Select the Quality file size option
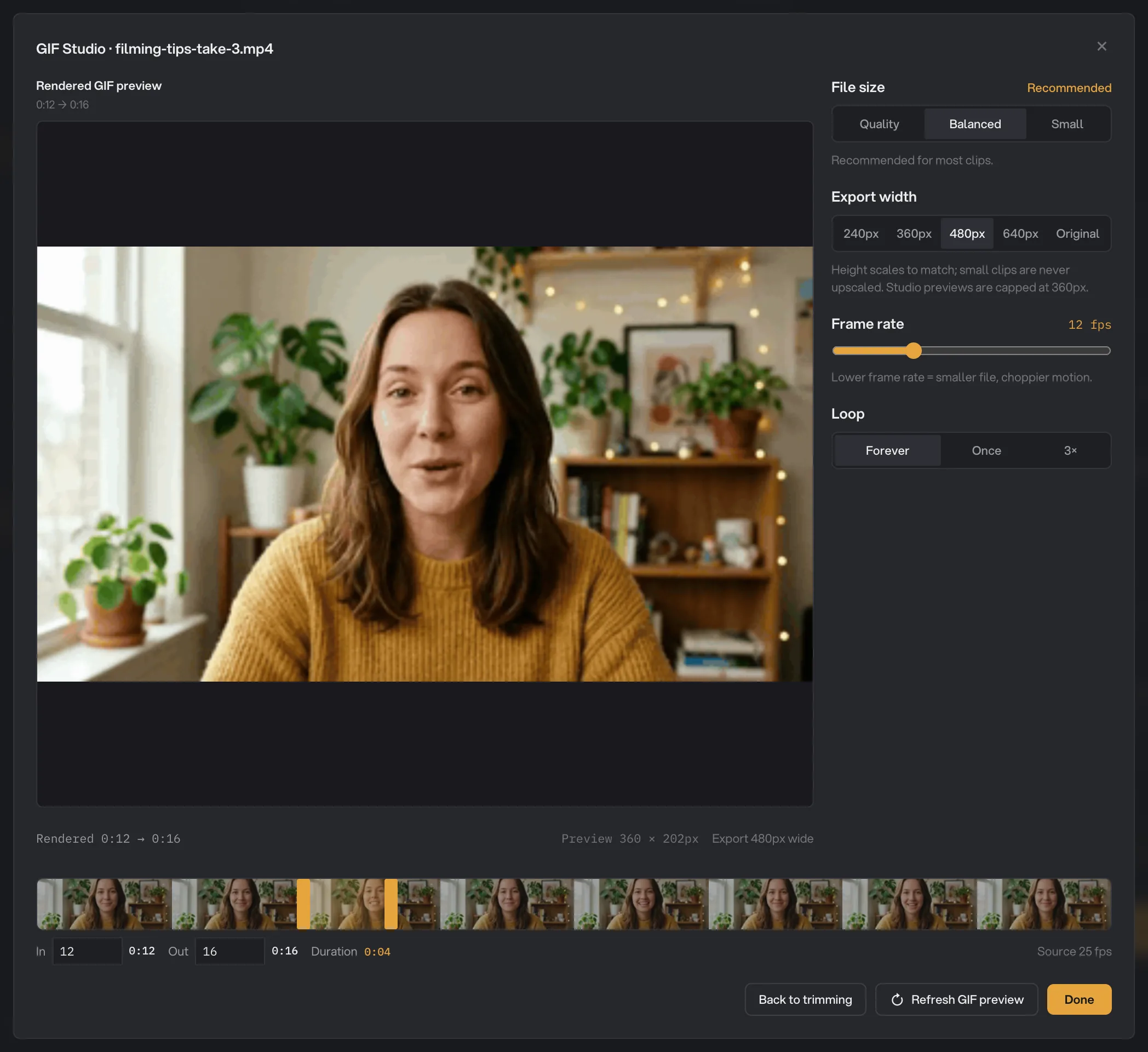1148x1052 pixels. click(x=879, y=124)
